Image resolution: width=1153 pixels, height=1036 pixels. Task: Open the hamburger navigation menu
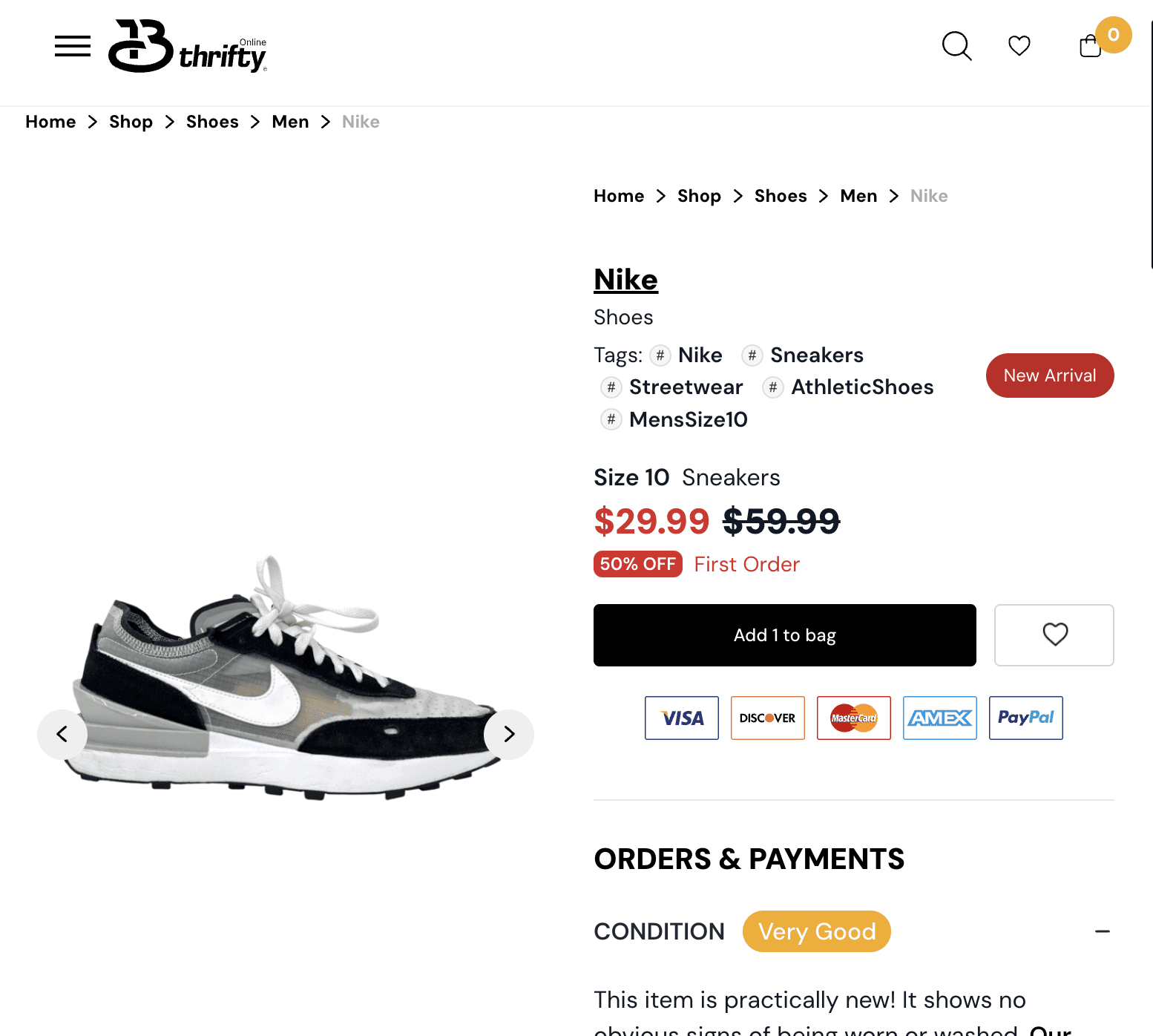click(73, 46)
